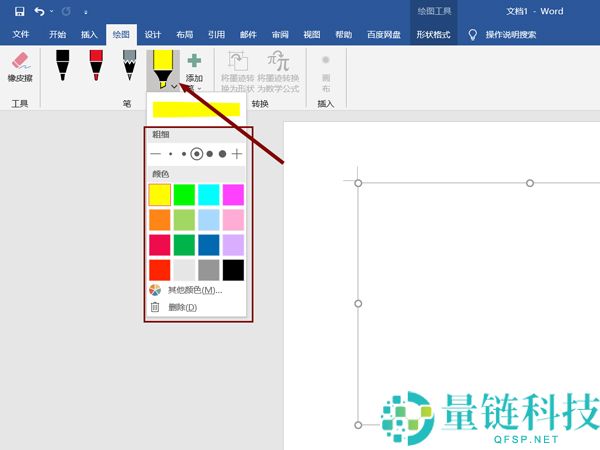Click the undo arrow icon
The image size is (600, 450).
39,12
